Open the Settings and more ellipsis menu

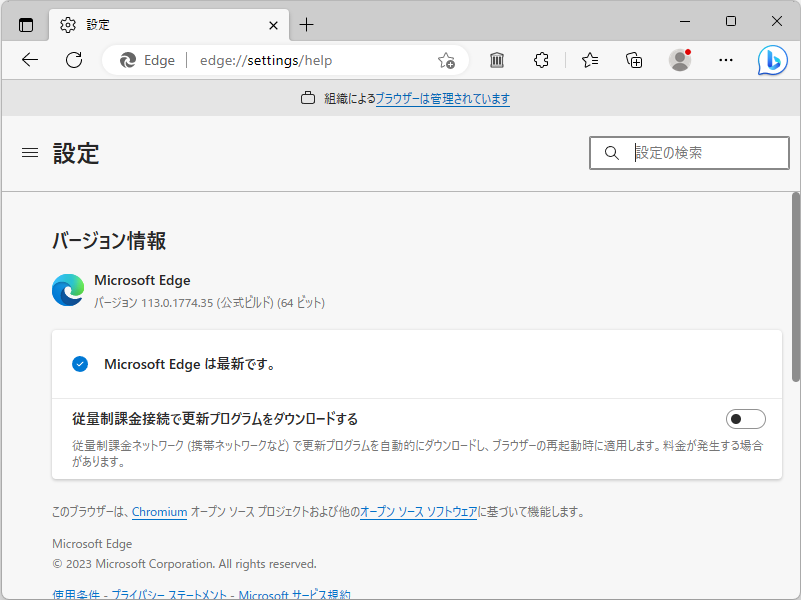click(725, 60)
